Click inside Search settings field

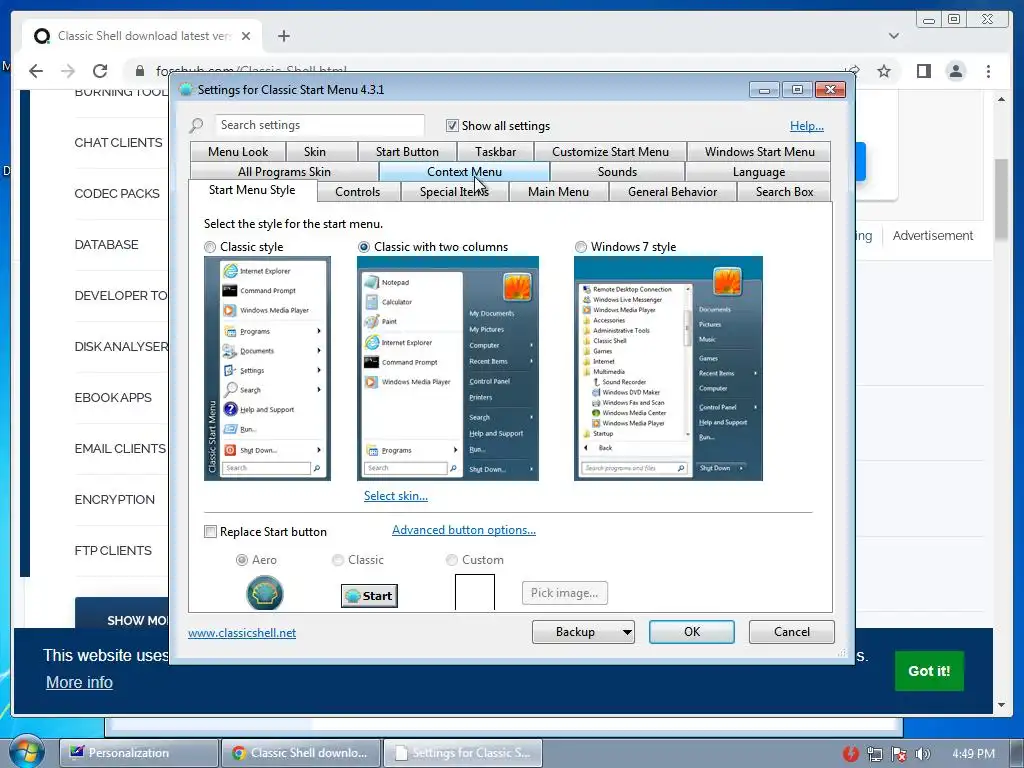click(x=319, y=125)
